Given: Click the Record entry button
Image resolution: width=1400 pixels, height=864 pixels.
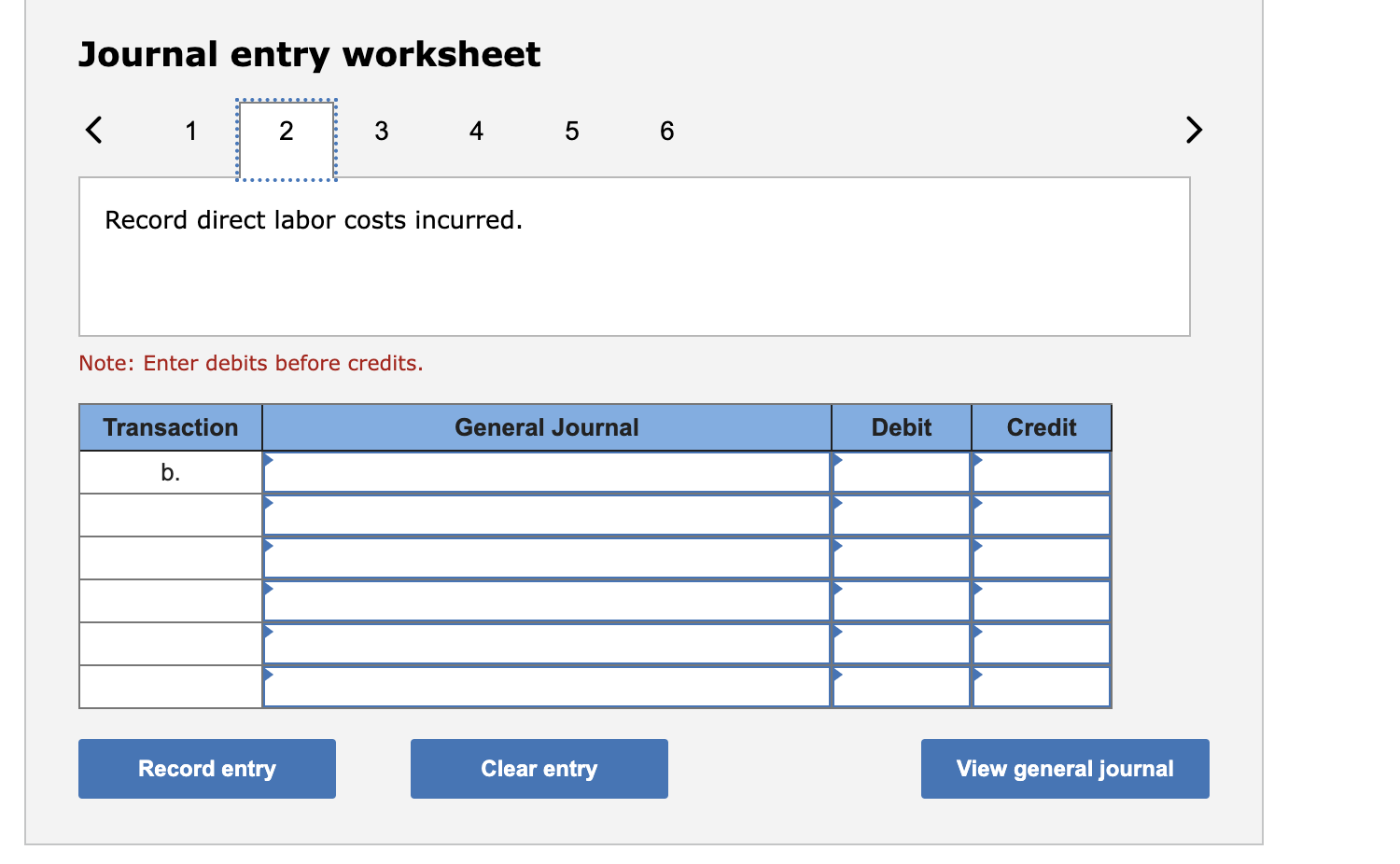Looking at the screenshot, I should [207, 769].
